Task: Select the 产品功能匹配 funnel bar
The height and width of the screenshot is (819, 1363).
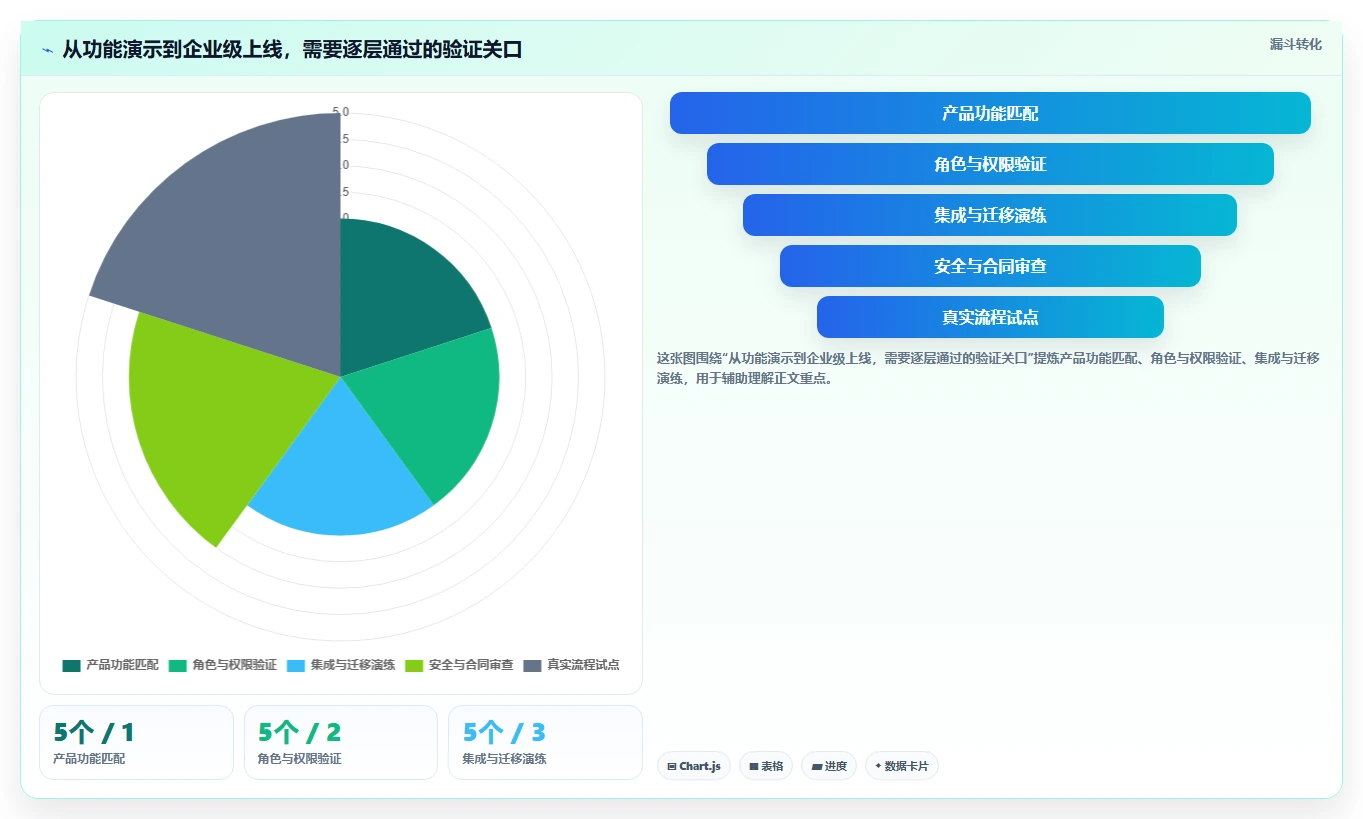Action: 990,113
